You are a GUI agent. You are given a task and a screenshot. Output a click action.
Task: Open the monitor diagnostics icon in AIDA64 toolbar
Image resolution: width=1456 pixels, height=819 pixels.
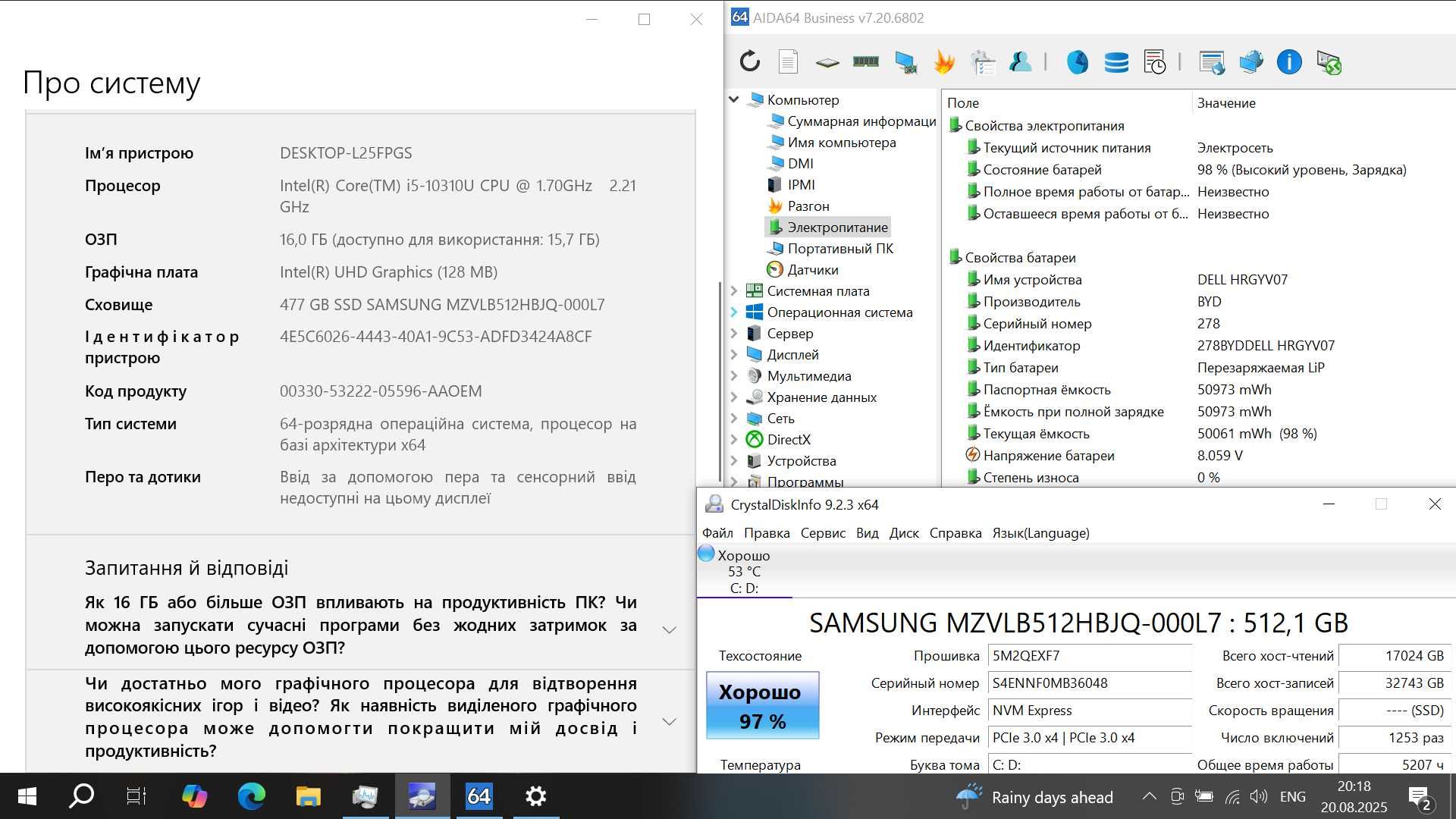pyautogui.click(x=905, y=62)
